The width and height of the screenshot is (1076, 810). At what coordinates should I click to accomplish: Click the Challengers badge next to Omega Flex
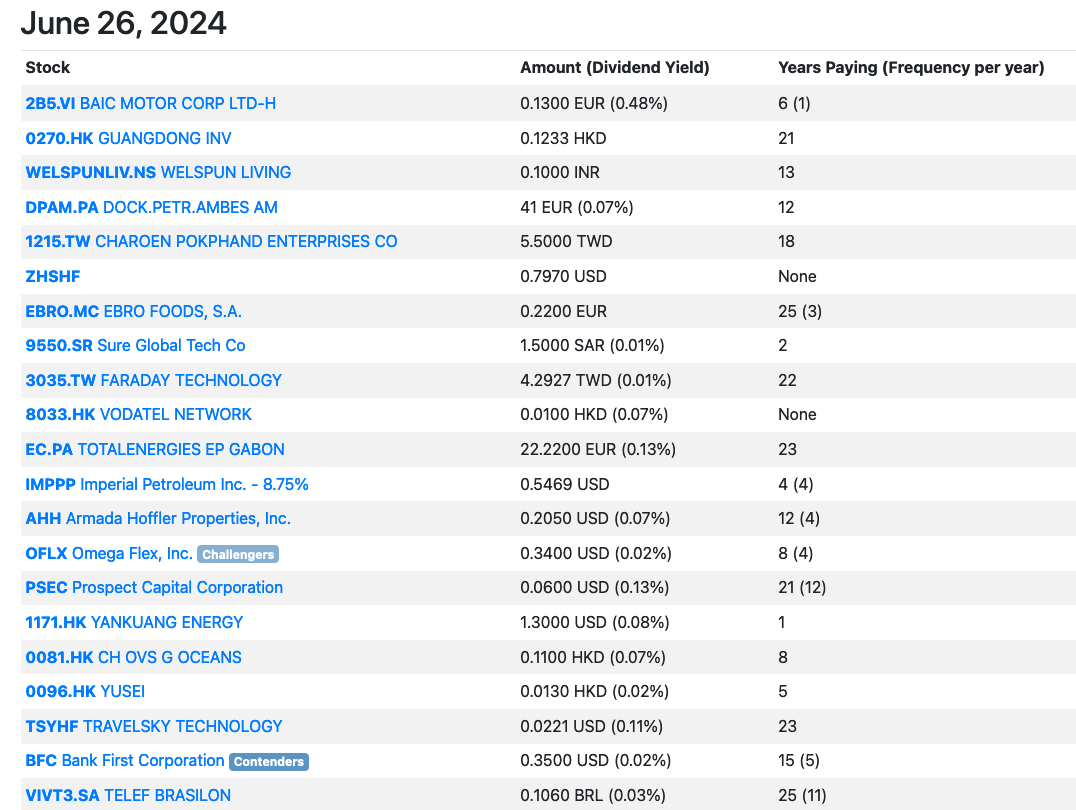(x=238, y=554)
